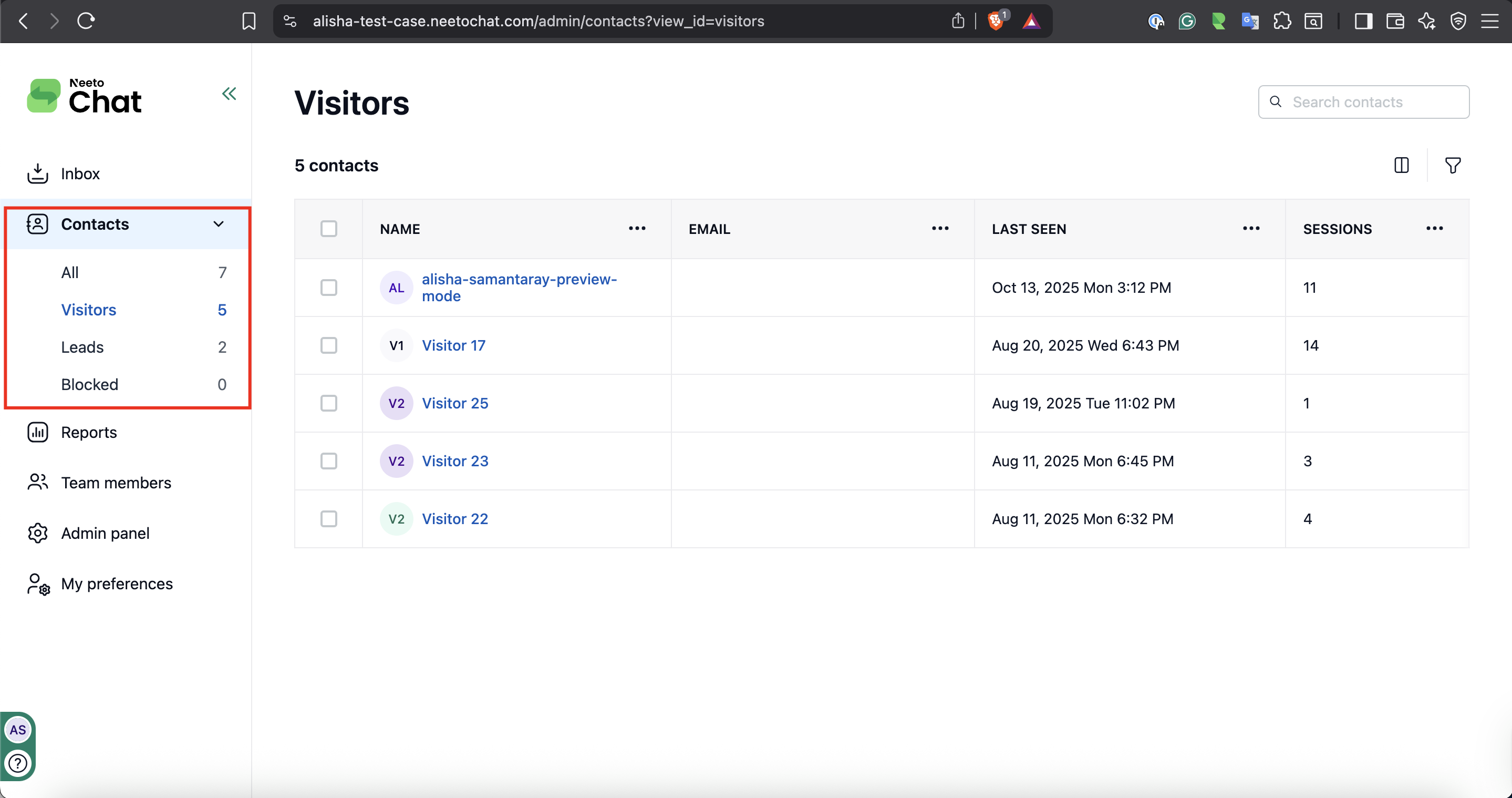Screen dimensions: 1512x798
Task: Open Reports from the sidebar
Action: [x=89, y=432]
